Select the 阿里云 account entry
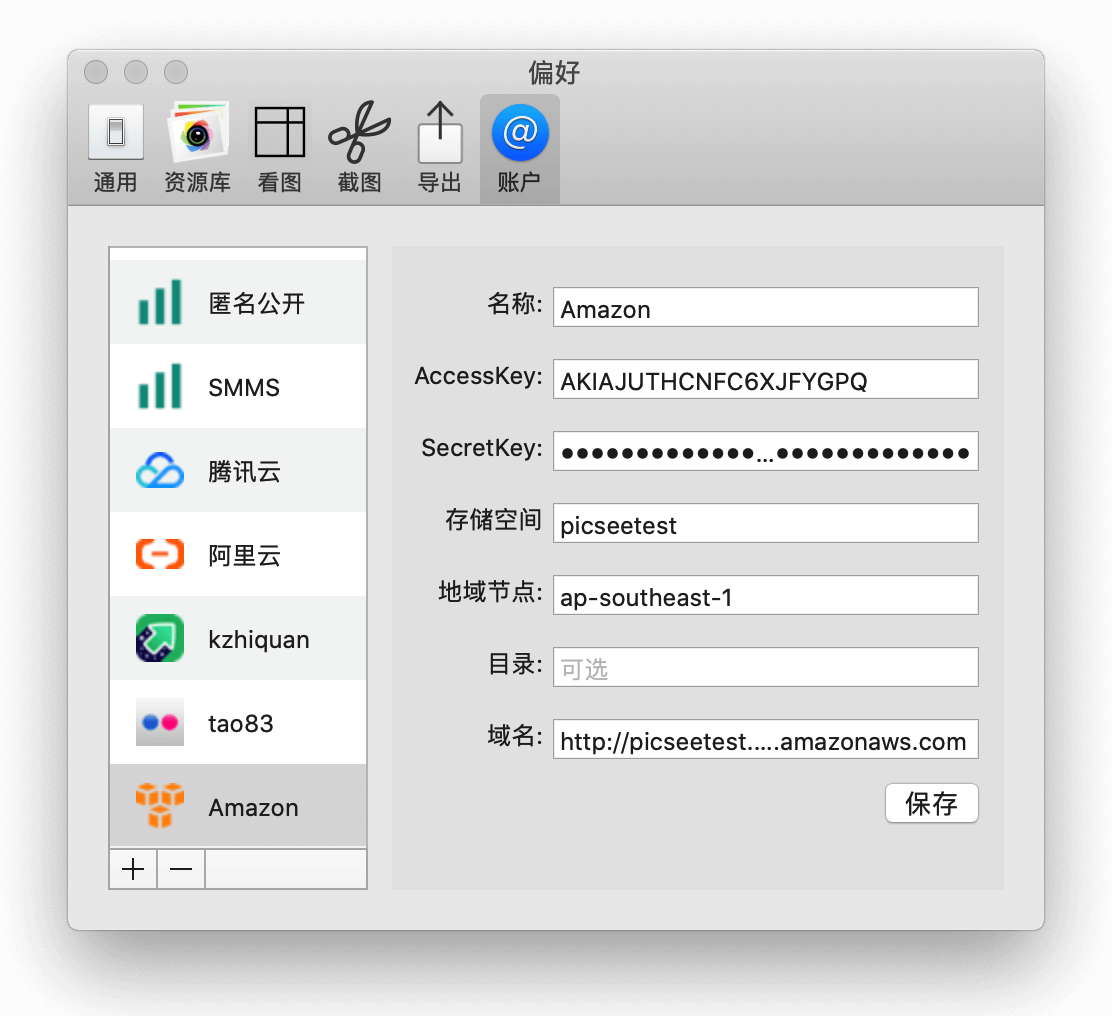This screenshot has height=1016, width=1112. point(238,554)
